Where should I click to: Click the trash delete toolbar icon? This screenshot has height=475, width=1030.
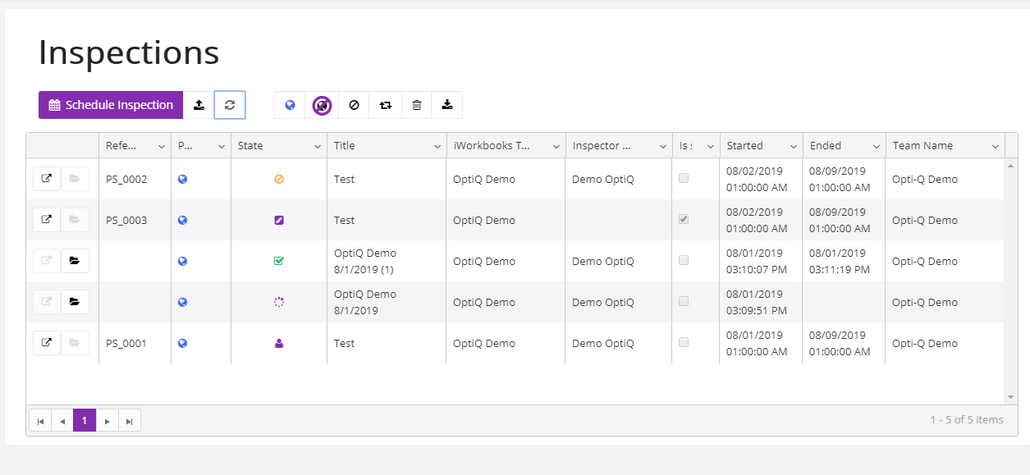(x=417, y=105)
